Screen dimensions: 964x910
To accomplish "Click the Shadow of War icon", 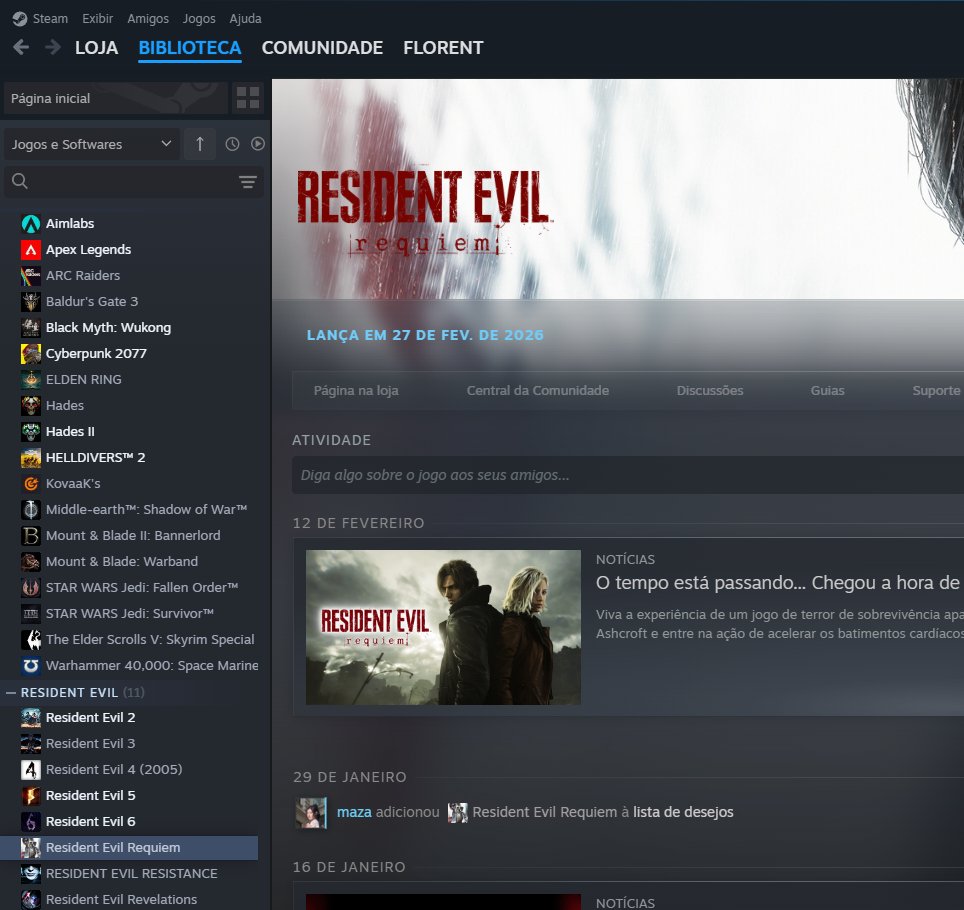I will pyautogui.click(x=31, y=509).
